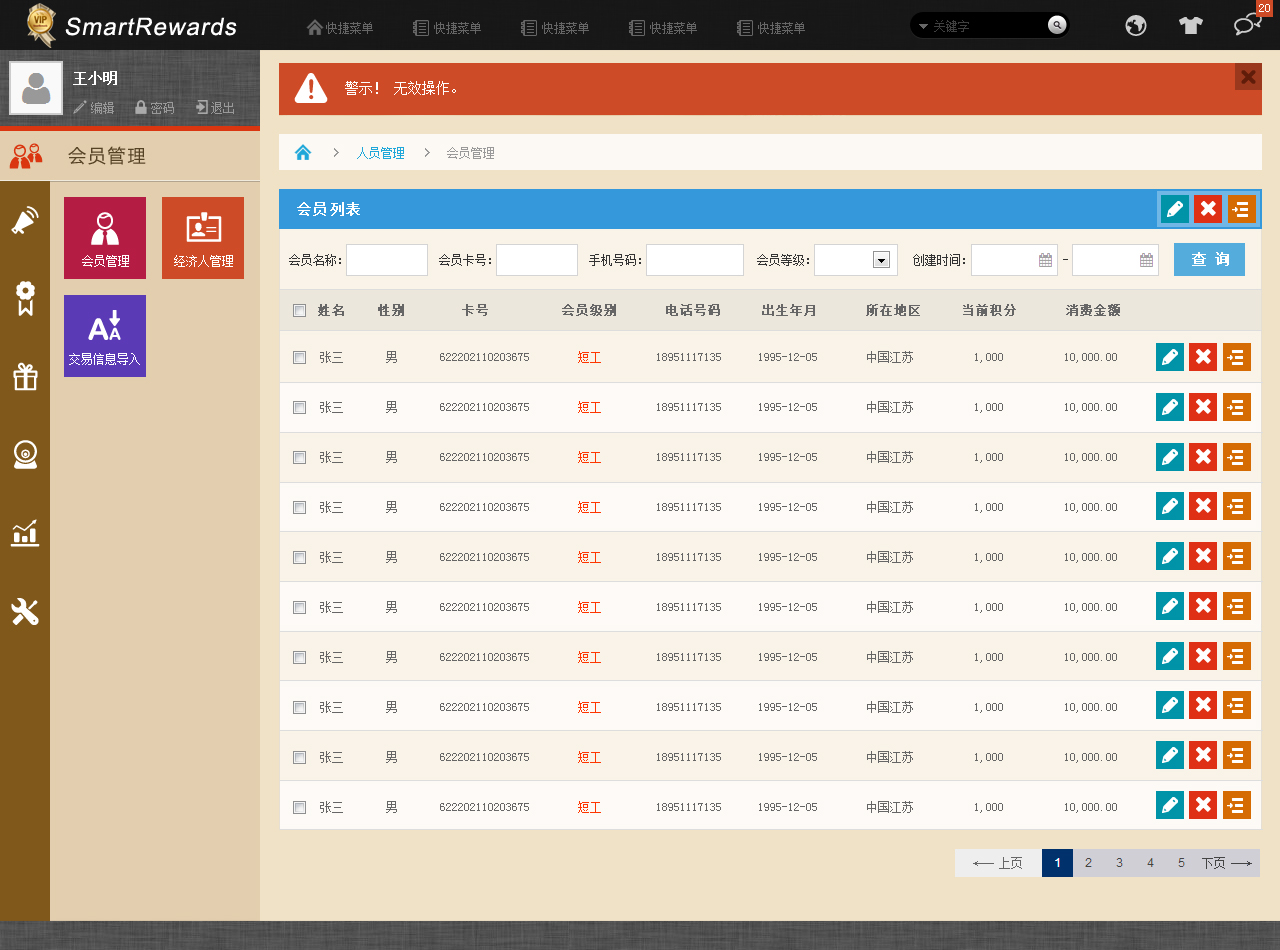Go to previous page with 上页
Viewport: 1280px width, 950px height.
click(998, 863)
